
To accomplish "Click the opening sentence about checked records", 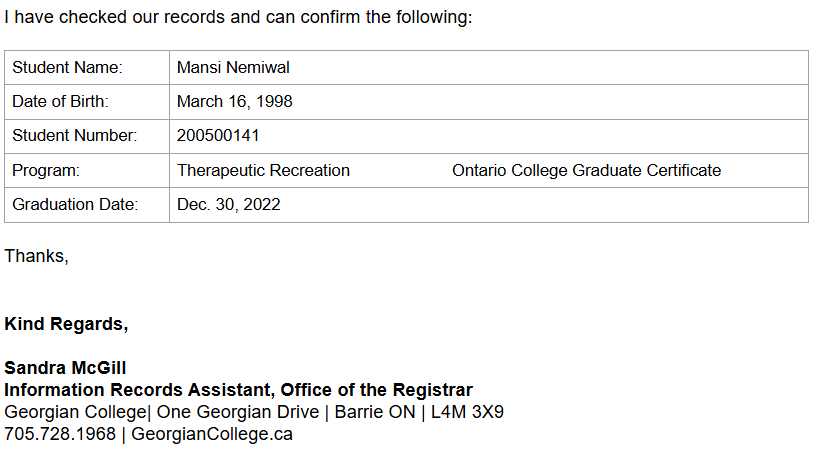I will pos(238,18).
